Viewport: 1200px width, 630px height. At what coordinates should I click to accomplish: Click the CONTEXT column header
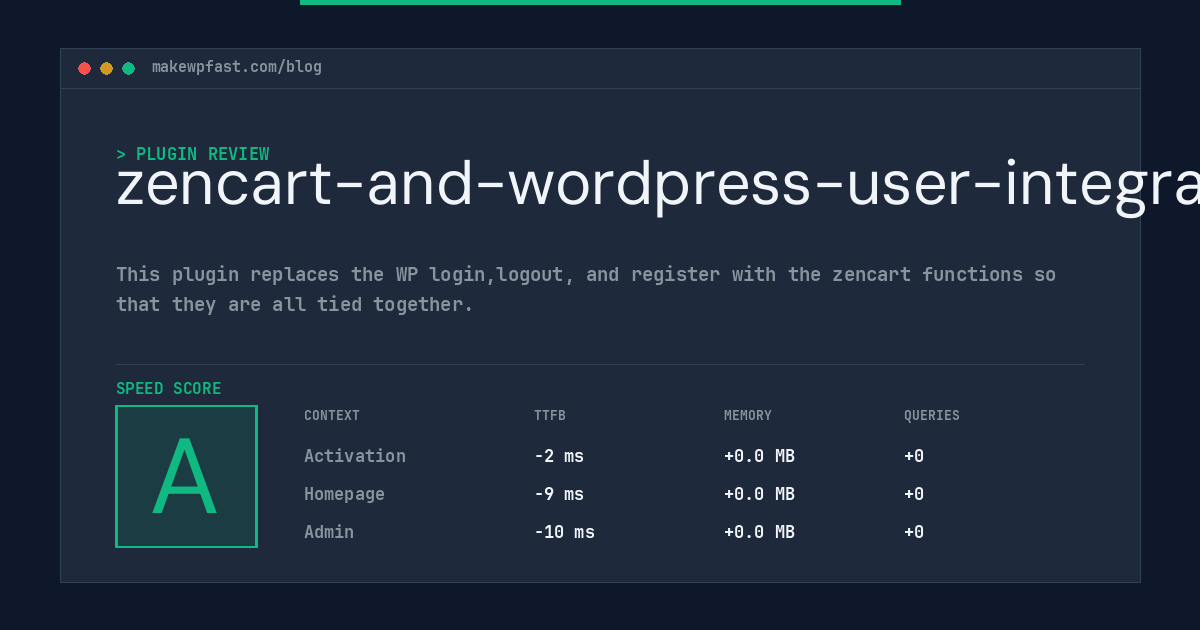[332, 416]
